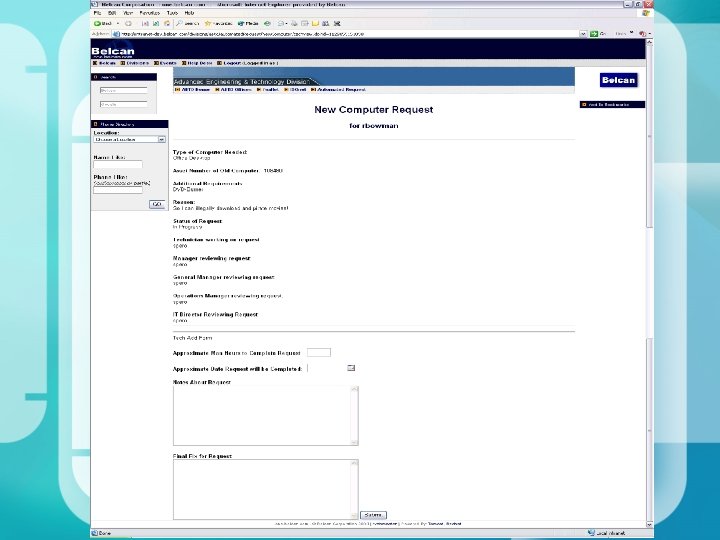
Task: Click the Refresh toolbar icon
Action: [x=156, y=23]
